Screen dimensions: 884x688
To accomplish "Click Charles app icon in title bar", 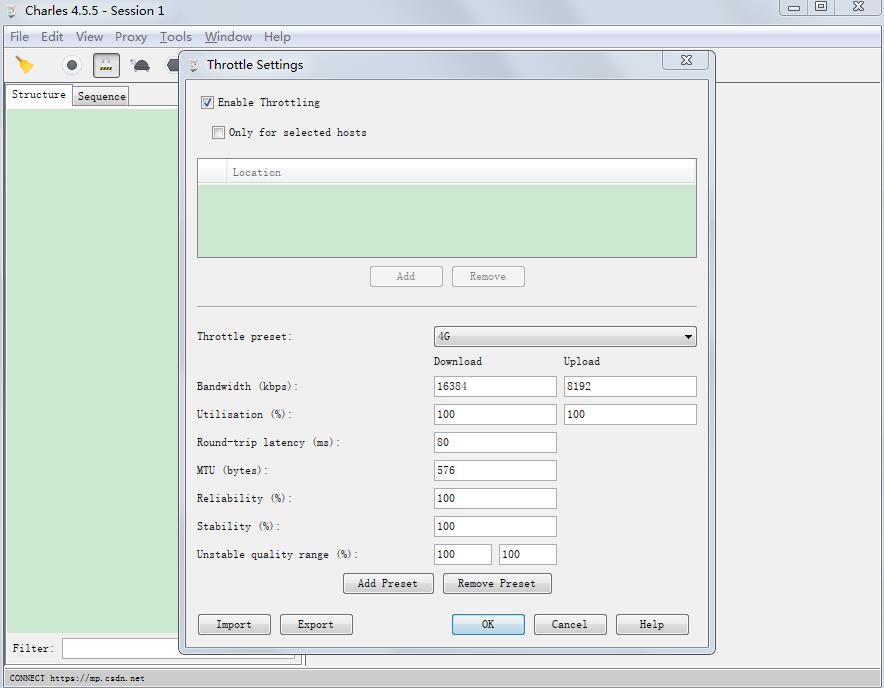I will pos(11,11).
